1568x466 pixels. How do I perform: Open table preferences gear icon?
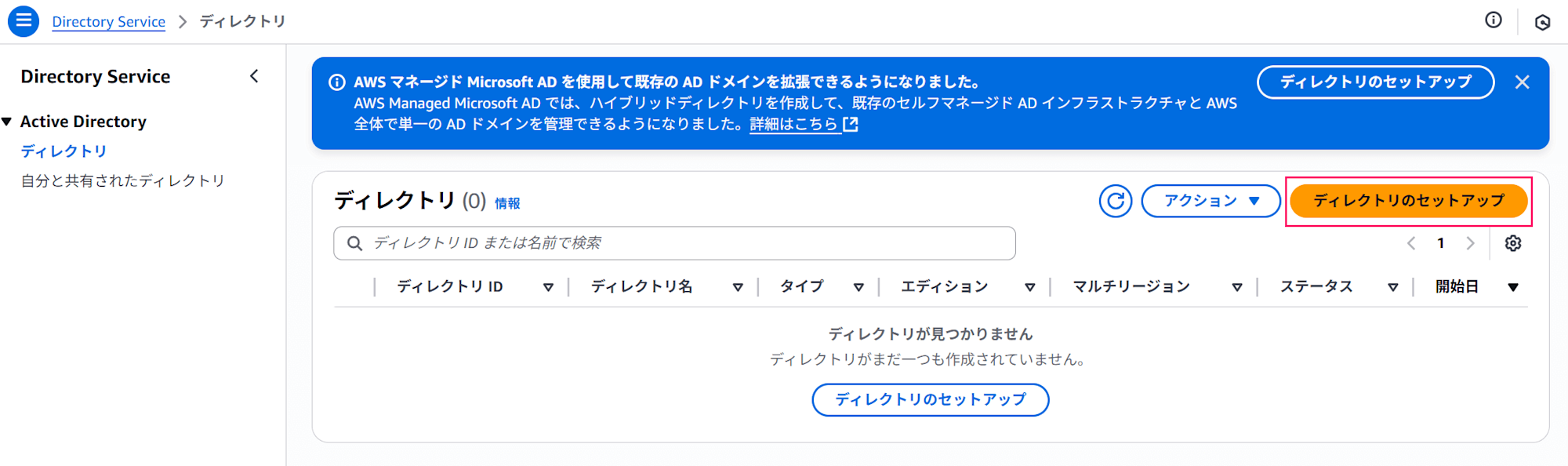click(x=1513, y=243)
